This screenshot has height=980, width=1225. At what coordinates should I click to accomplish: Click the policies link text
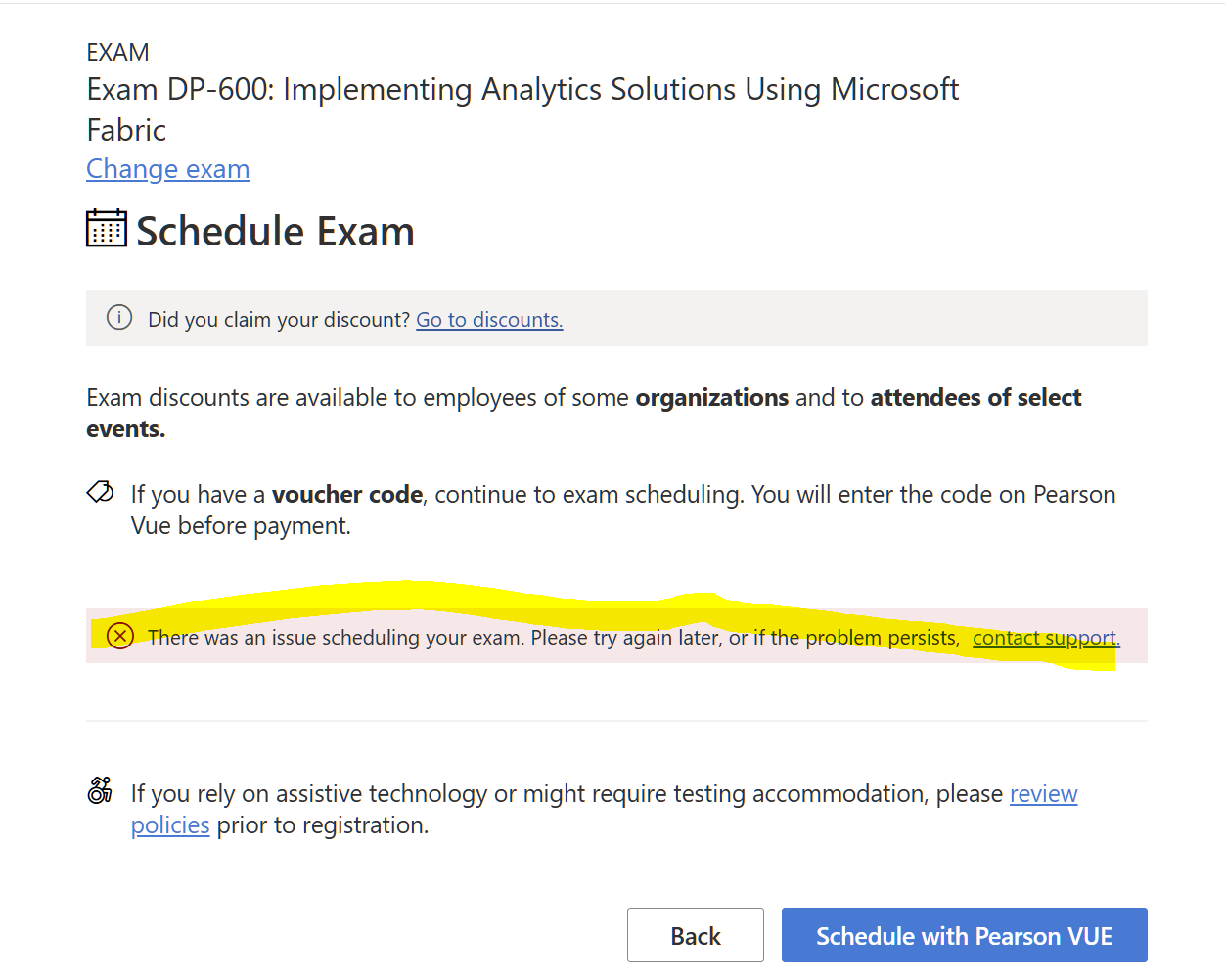[170, 825]
